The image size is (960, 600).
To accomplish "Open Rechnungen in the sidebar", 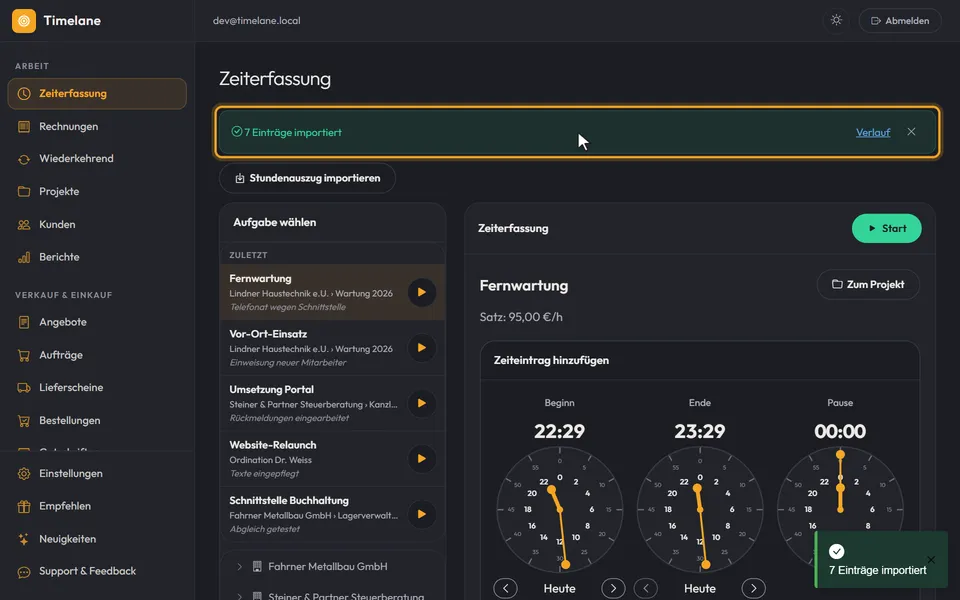I will (x=97, y=127).
